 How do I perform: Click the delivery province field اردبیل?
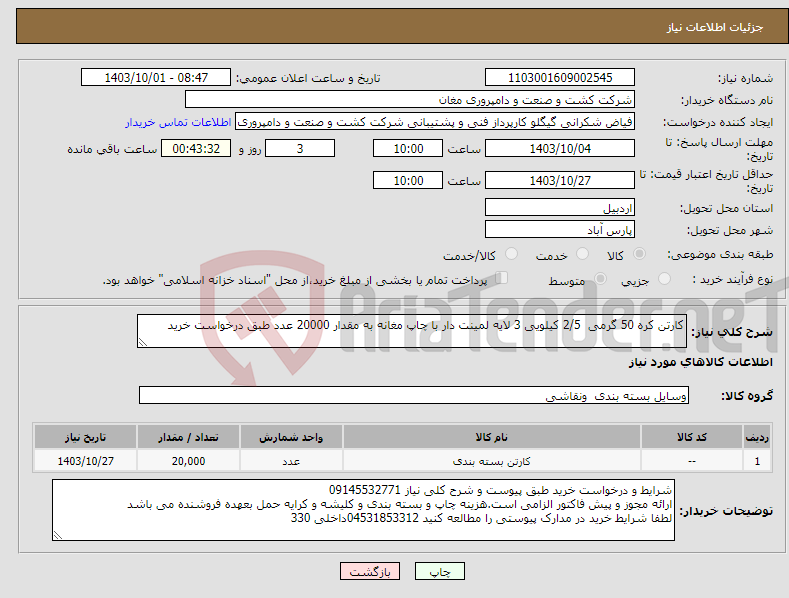coord(560,207)
